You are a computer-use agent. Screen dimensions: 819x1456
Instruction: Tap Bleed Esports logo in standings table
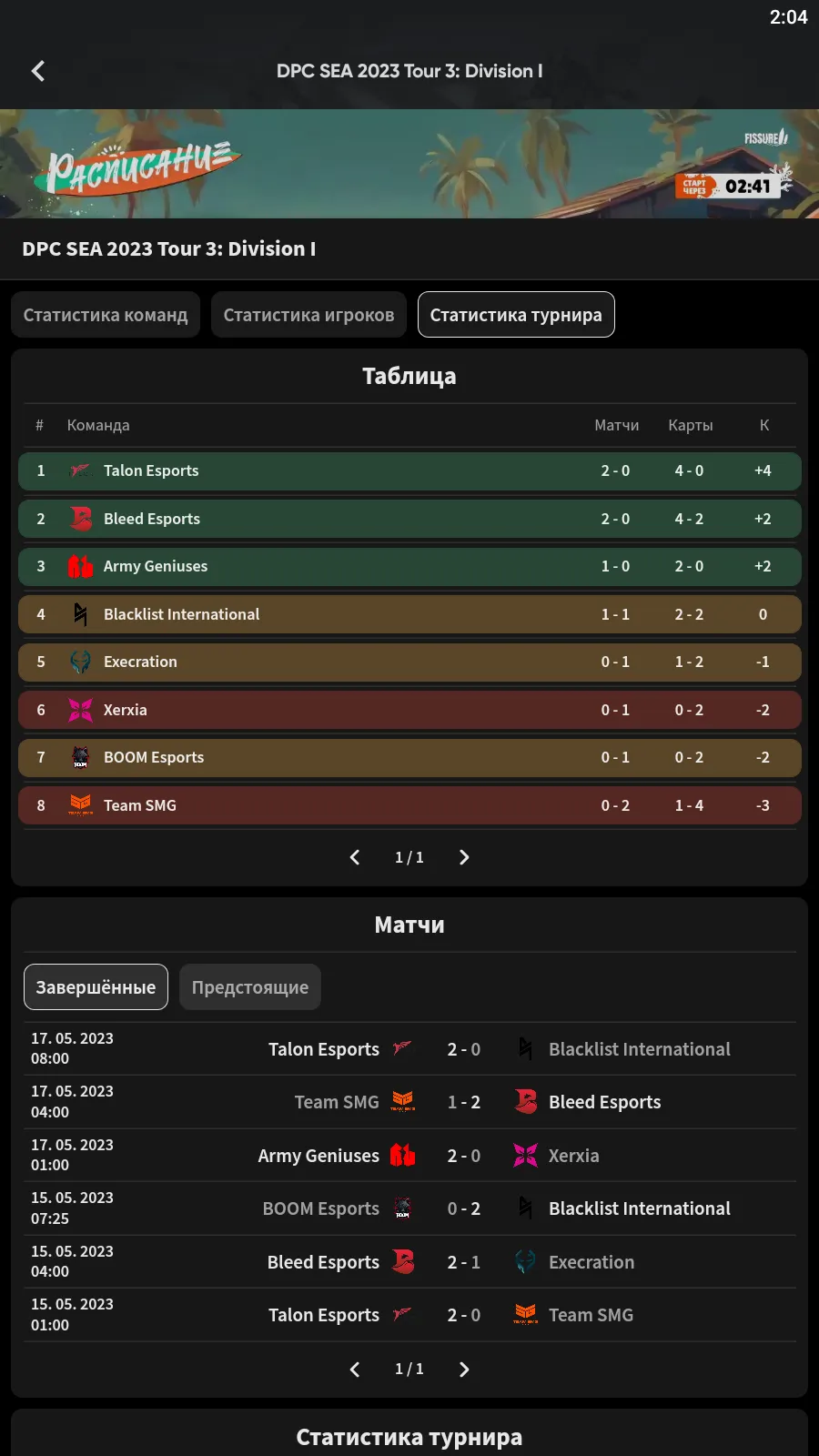pos(80,519)
